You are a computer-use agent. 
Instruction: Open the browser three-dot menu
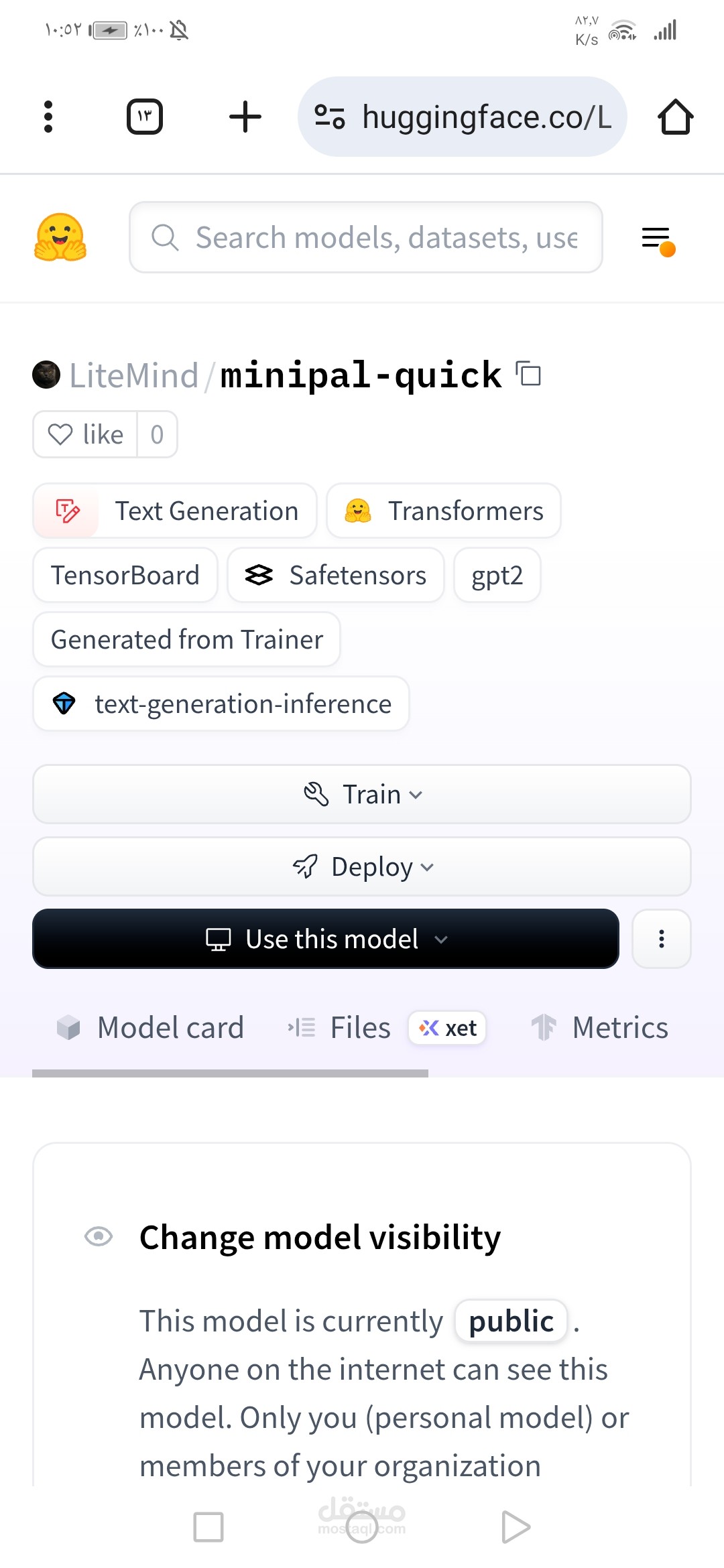(x=48, y=117)
